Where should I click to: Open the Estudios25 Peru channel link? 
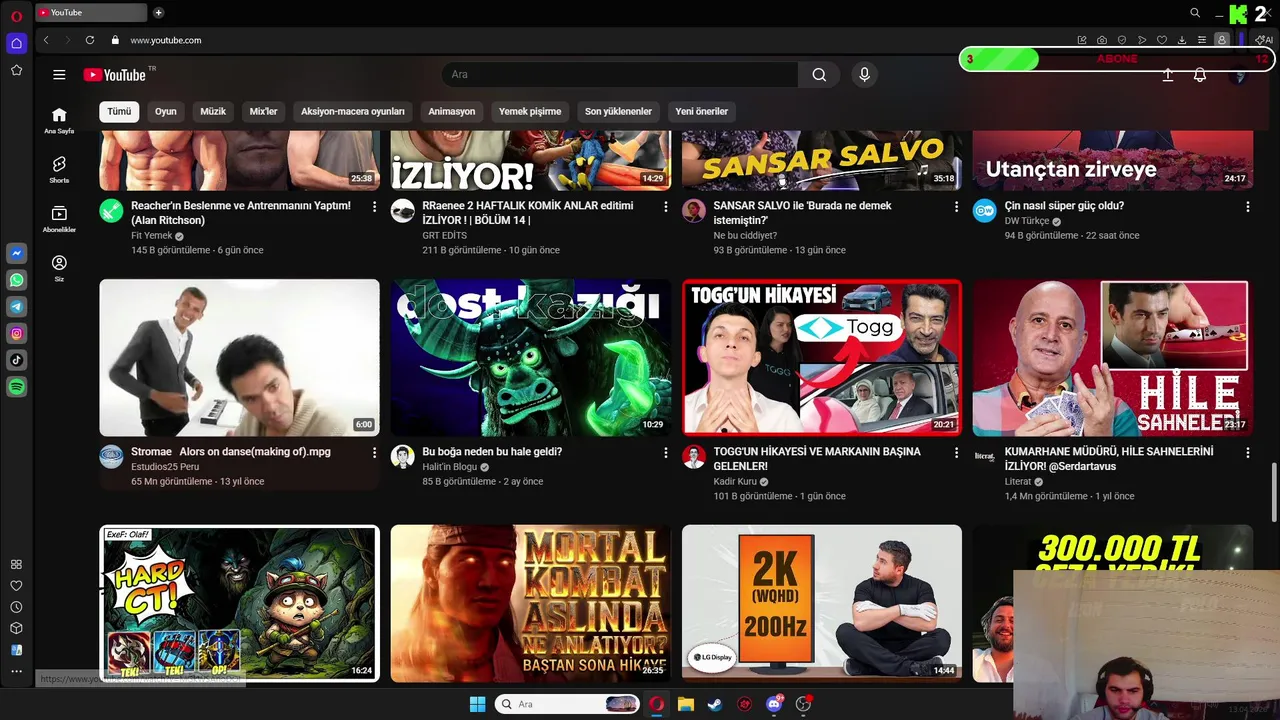point(165,467)
